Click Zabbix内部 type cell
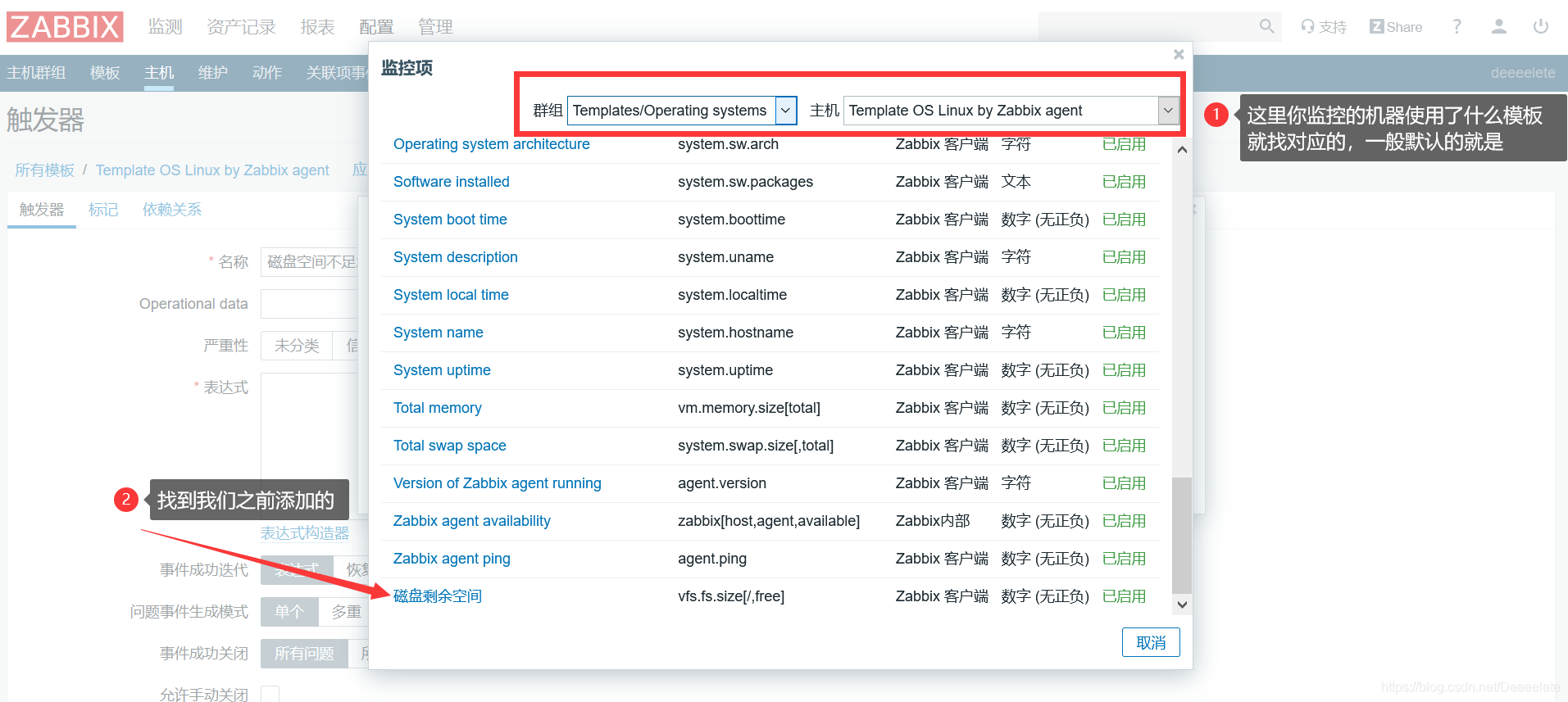This screenshot has width=1568, height=702. (x=933, y=521)
